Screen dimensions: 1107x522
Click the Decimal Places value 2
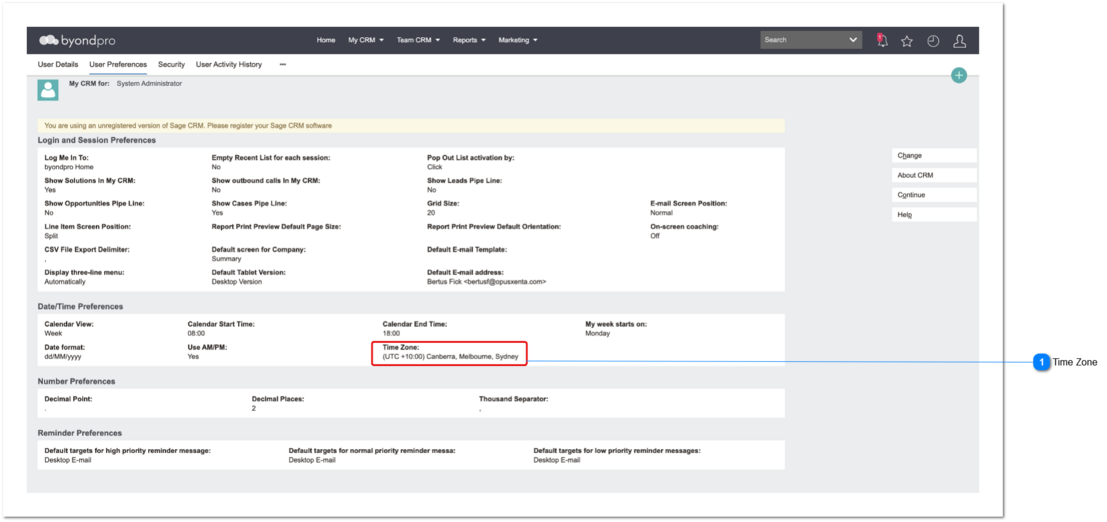click(x=253, y=409)
